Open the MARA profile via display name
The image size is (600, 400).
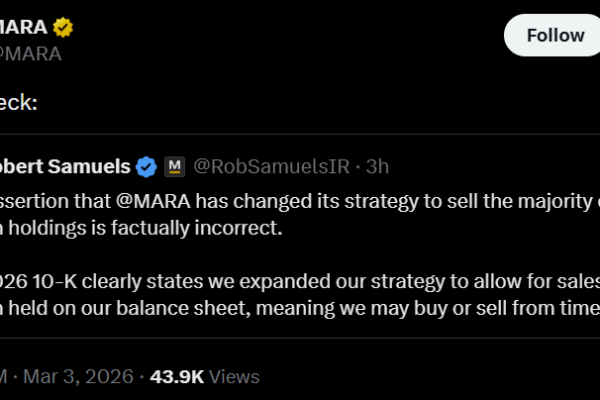pyautogui.click(x=26, y=27)
